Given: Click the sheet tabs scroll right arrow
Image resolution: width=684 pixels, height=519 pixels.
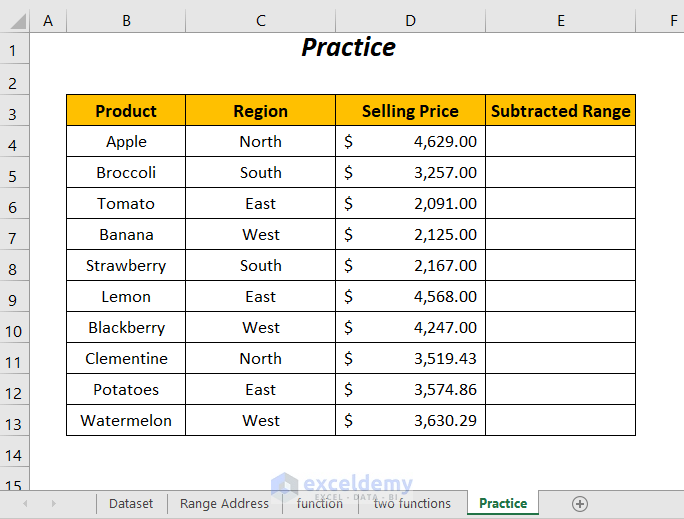Looking at the screenshot, I should tap(53, 503).
